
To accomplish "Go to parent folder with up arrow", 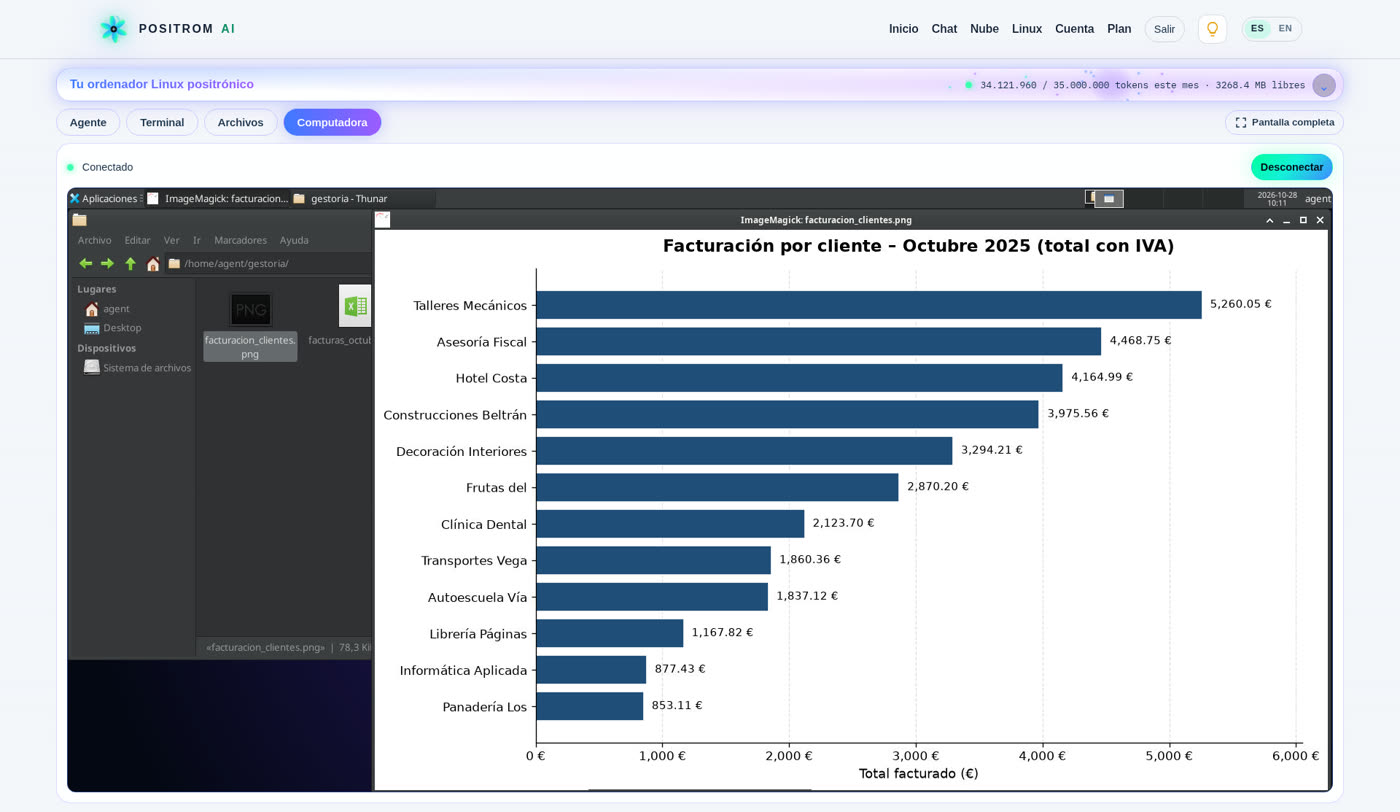I will [x=130, y=264].
